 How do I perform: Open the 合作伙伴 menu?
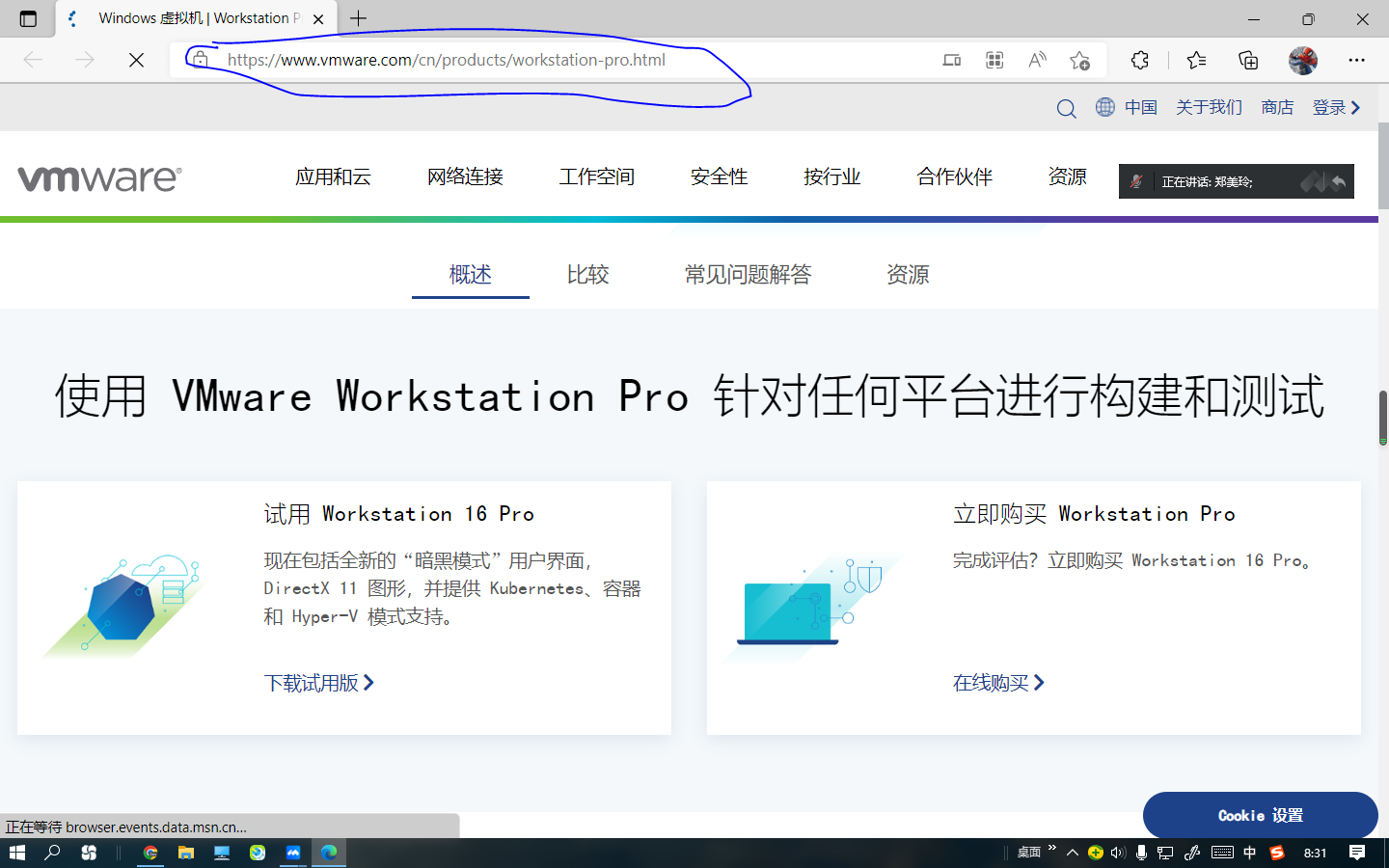coord(954,176)
